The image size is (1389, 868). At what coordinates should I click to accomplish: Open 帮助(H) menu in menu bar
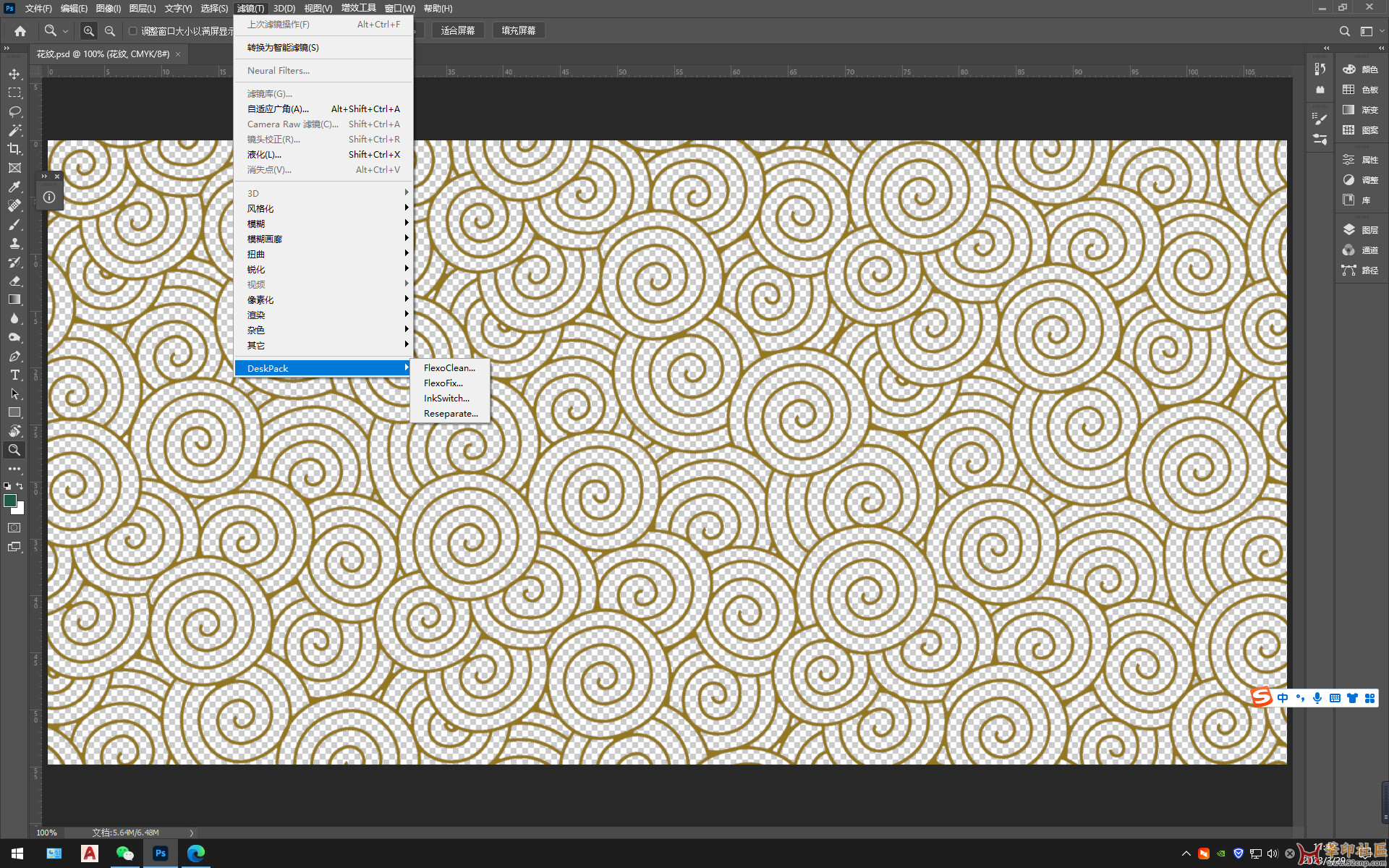tap(438, 8)
